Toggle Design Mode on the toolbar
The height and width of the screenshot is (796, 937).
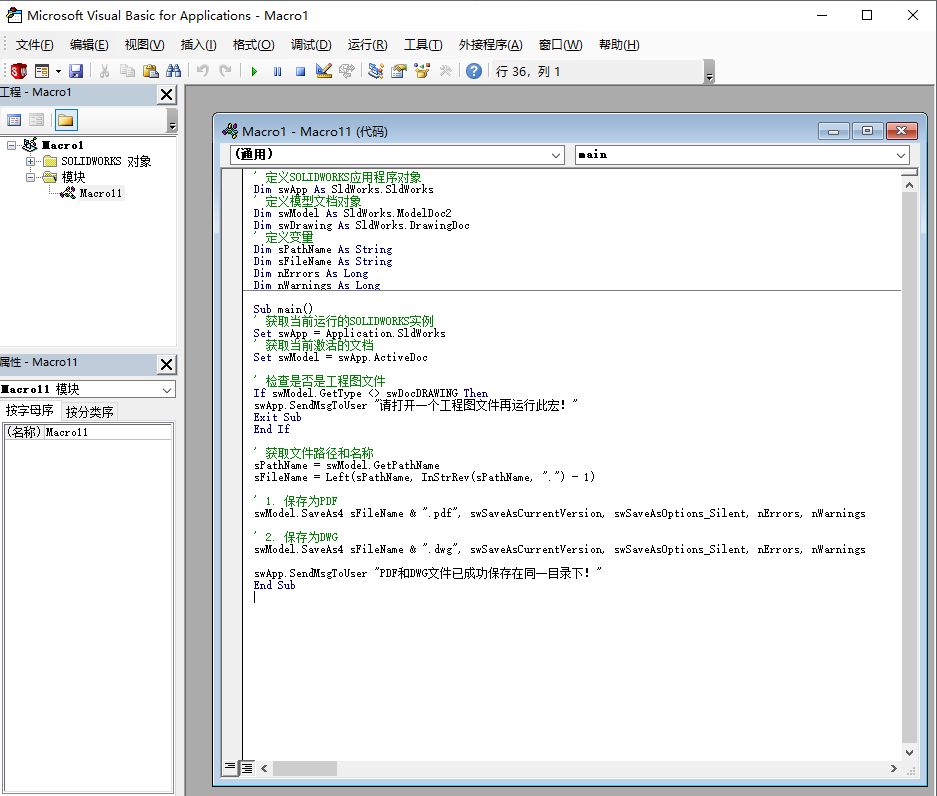[x=322, y=71]
